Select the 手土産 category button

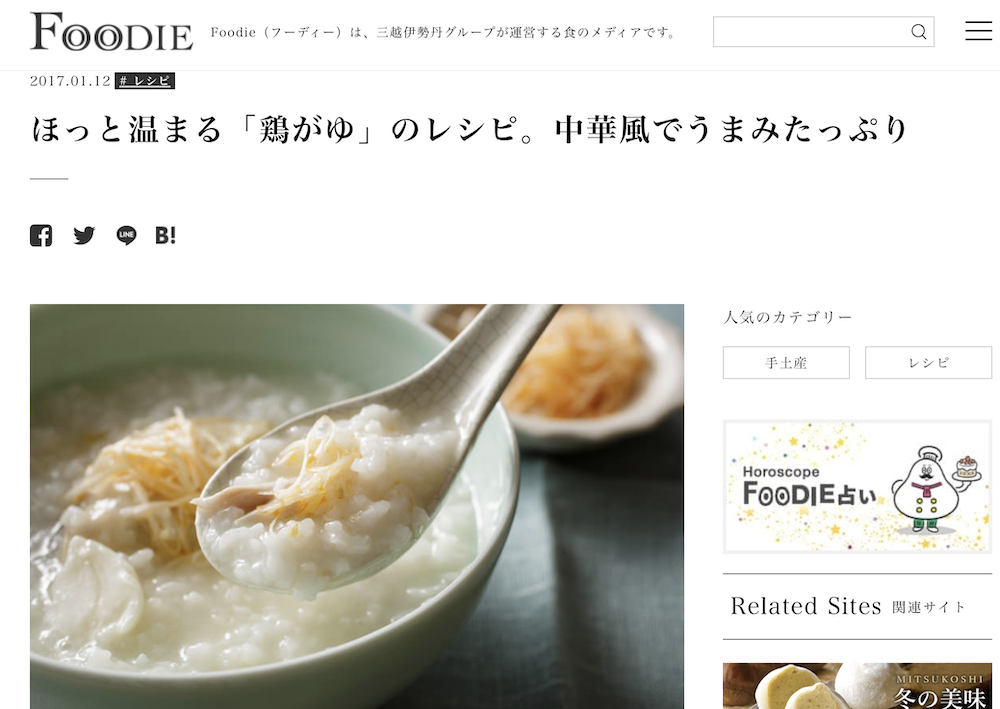786,363
